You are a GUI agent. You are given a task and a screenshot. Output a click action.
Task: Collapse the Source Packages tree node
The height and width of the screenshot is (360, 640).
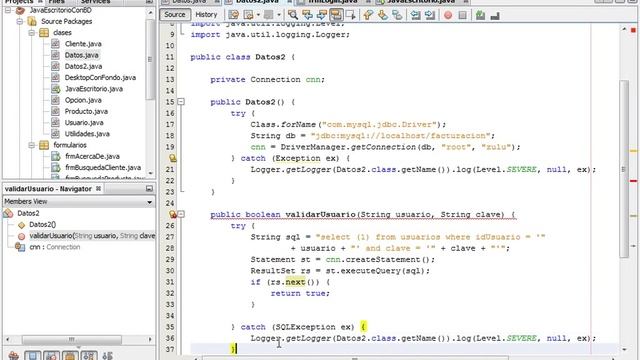[x=20, y=21]
